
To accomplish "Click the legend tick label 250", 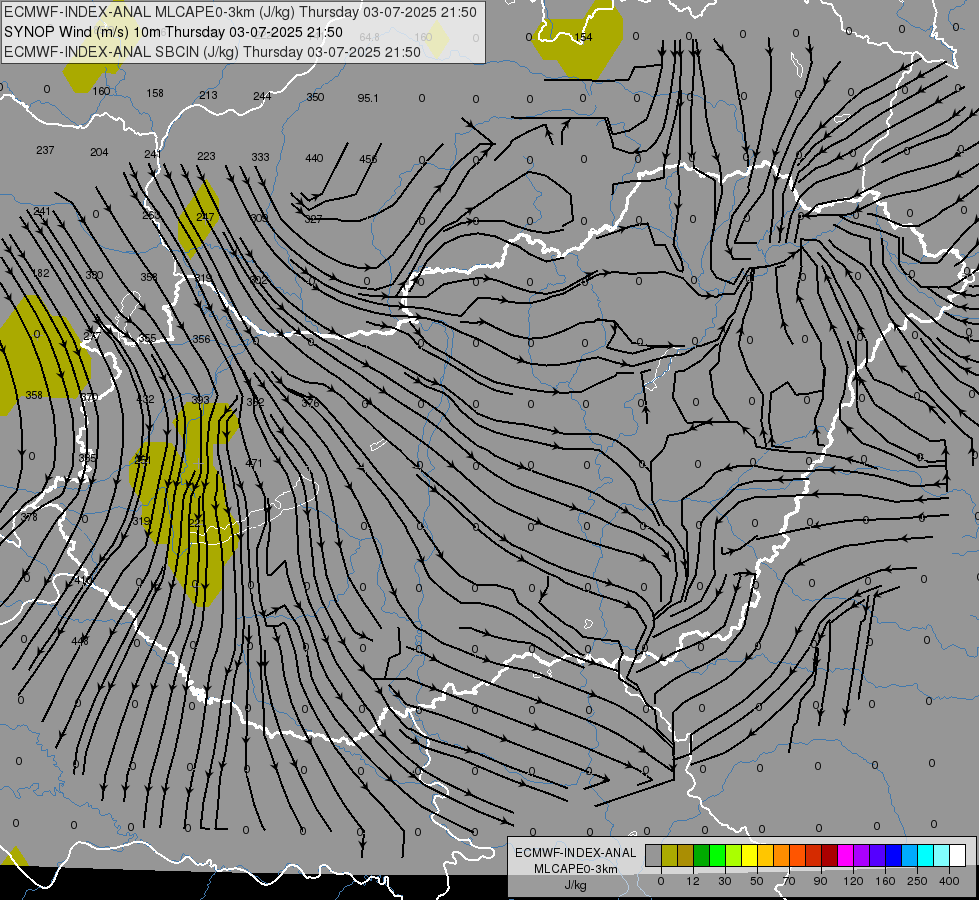I will tap(917, 881).
